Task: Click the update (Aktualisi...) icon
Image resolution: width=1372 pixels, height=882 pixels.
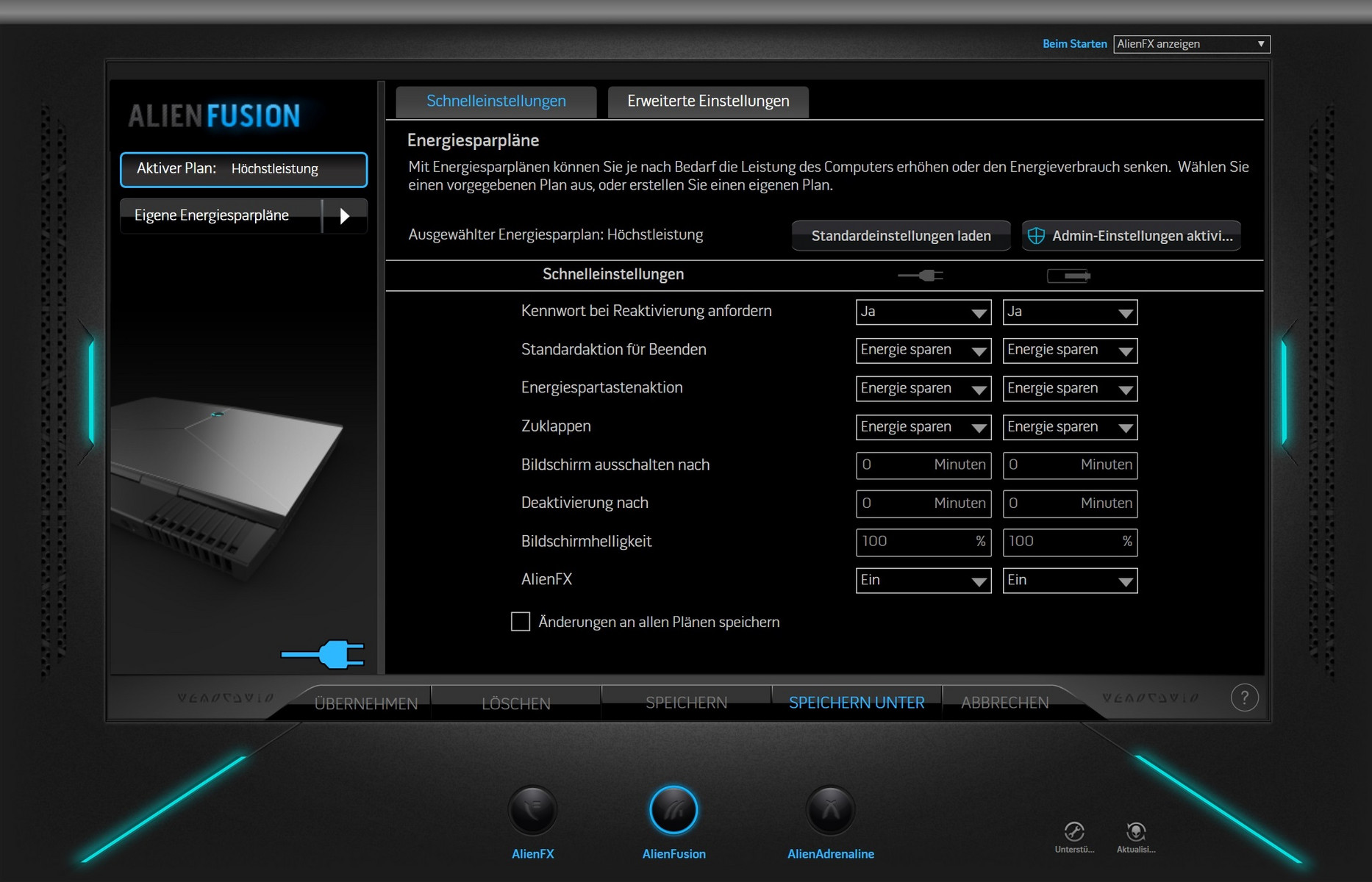Action: pos(1136,831)
